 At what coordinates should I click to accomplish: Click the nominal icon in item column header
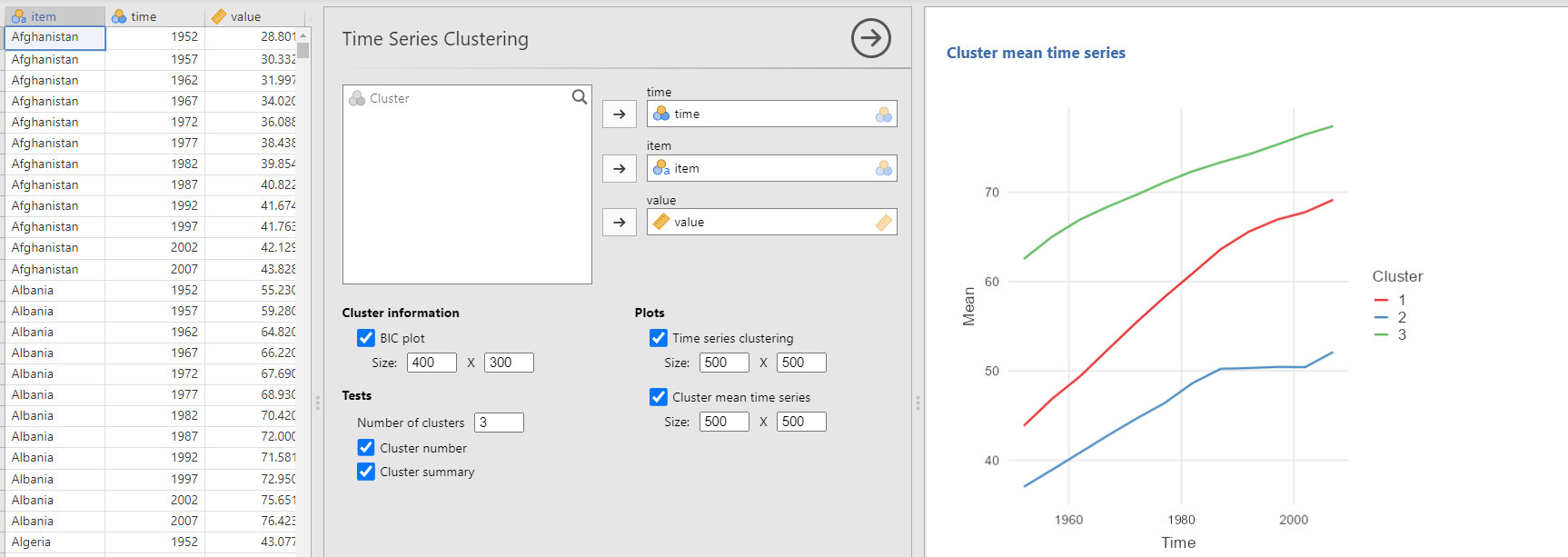[19, 16]
